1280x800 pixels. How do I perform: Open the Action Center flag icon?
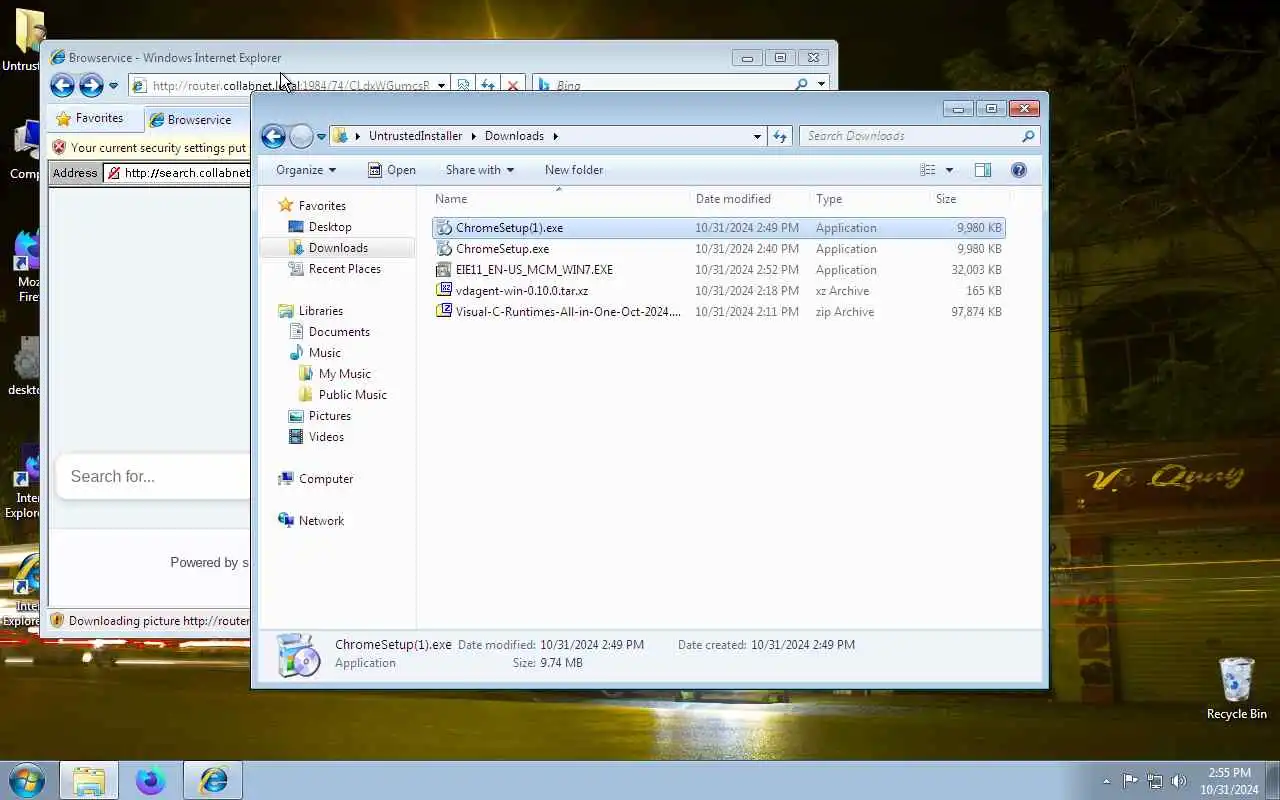[x=1130, y=781]
